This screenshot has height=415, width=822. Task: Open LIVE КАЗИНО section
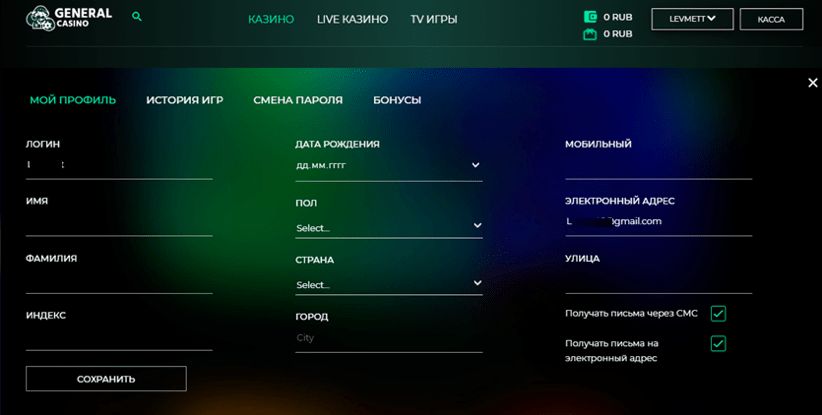tap(352, 19)
